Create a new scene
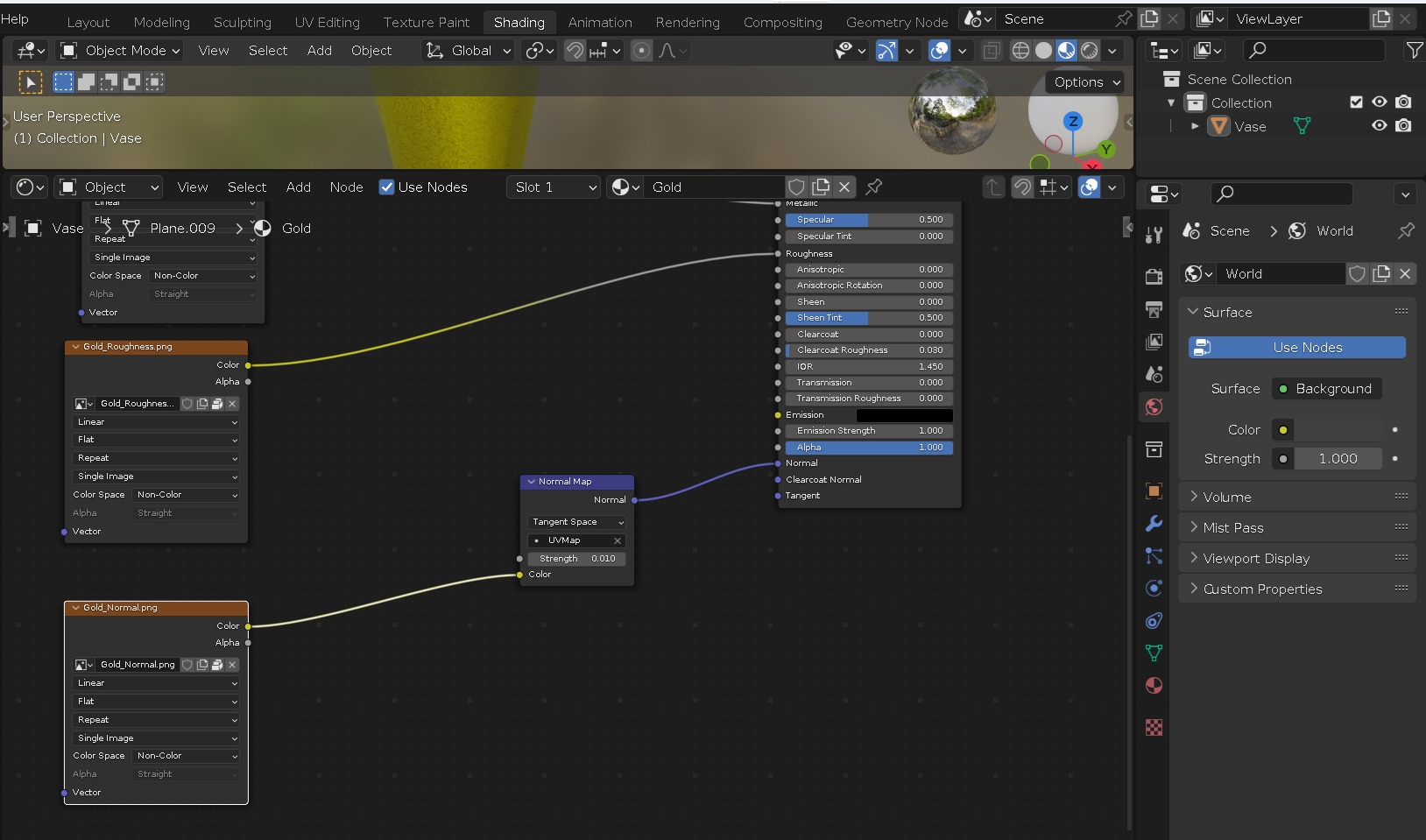 (1149, 18)
